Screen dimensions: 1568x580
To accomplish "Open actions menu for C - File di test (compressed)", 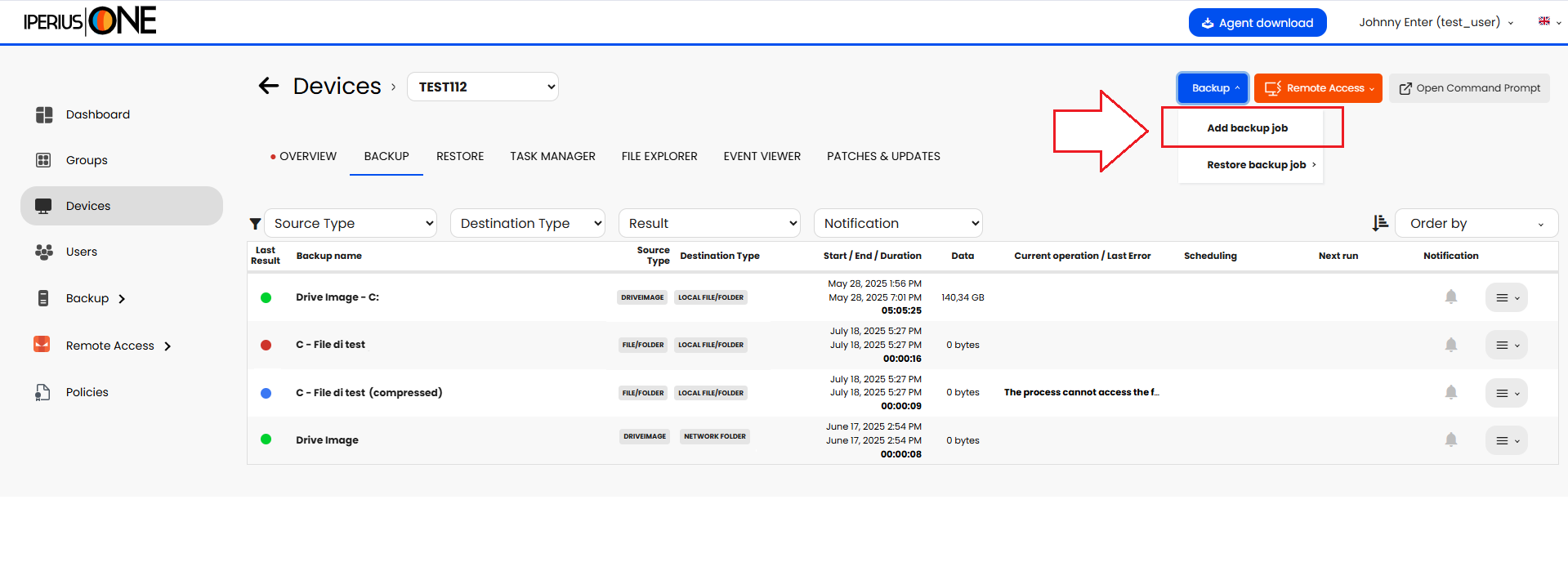I will [x=1506, y=393].
